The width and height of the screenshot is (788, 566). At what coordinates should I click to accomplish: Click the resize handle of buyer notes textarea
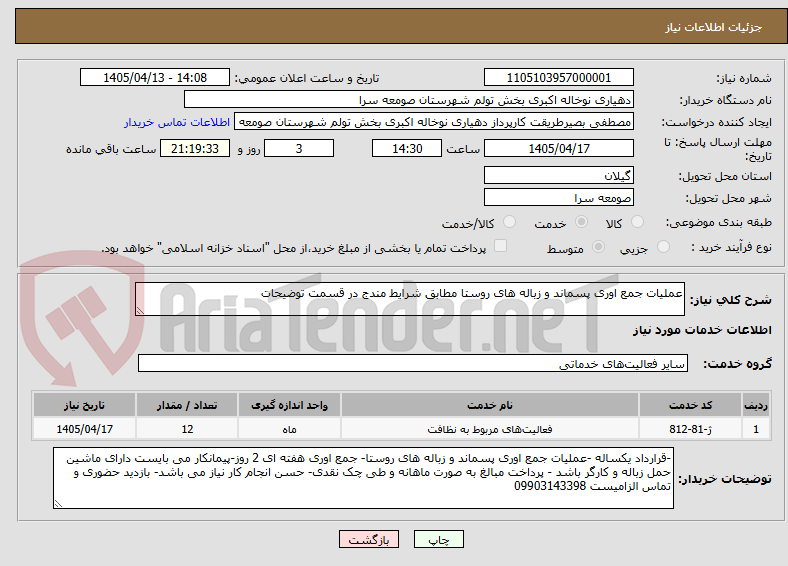pos(58,504)
